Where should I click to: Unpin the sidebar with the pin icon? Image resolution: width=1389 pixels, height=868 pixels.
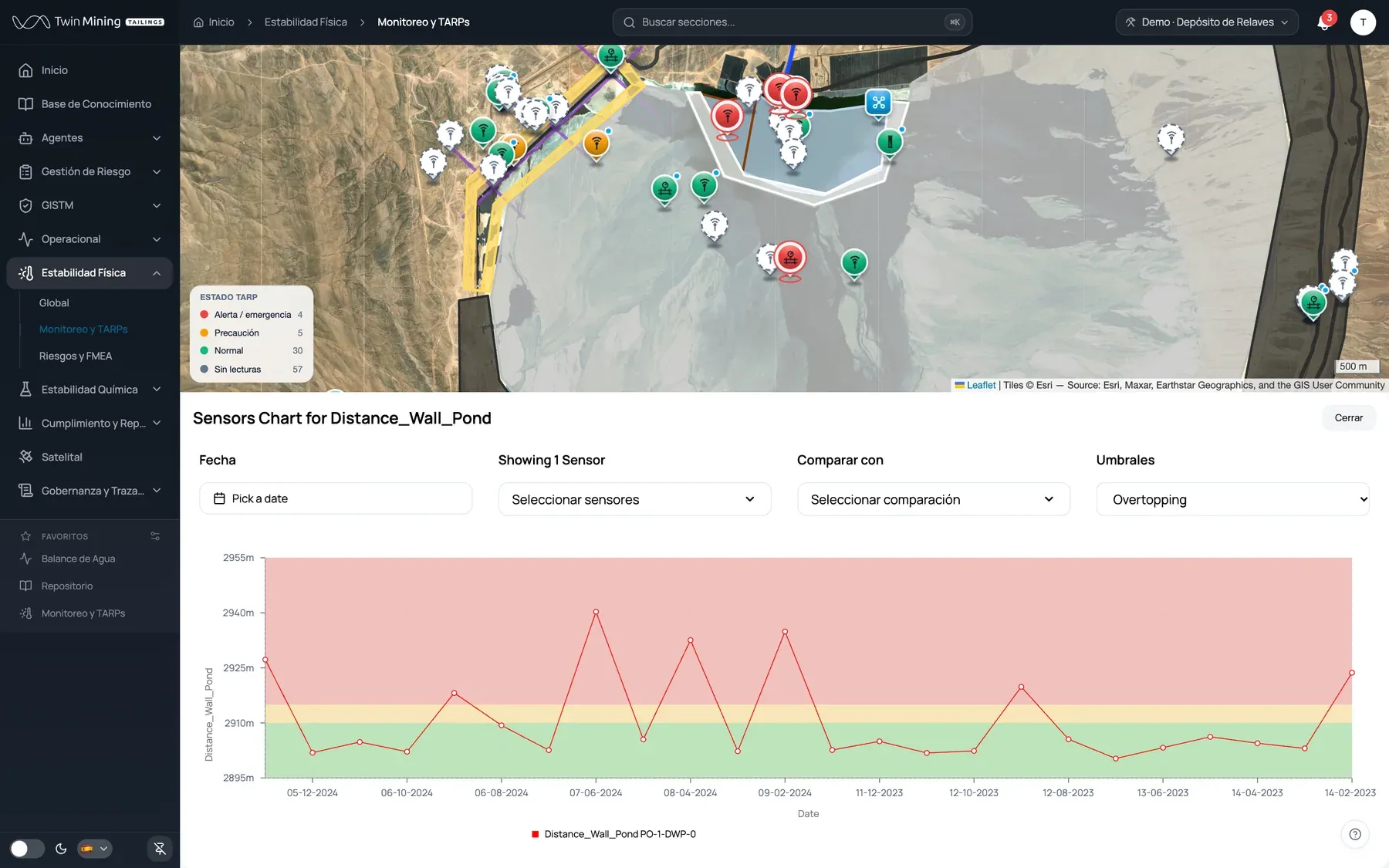click(160, 849)
